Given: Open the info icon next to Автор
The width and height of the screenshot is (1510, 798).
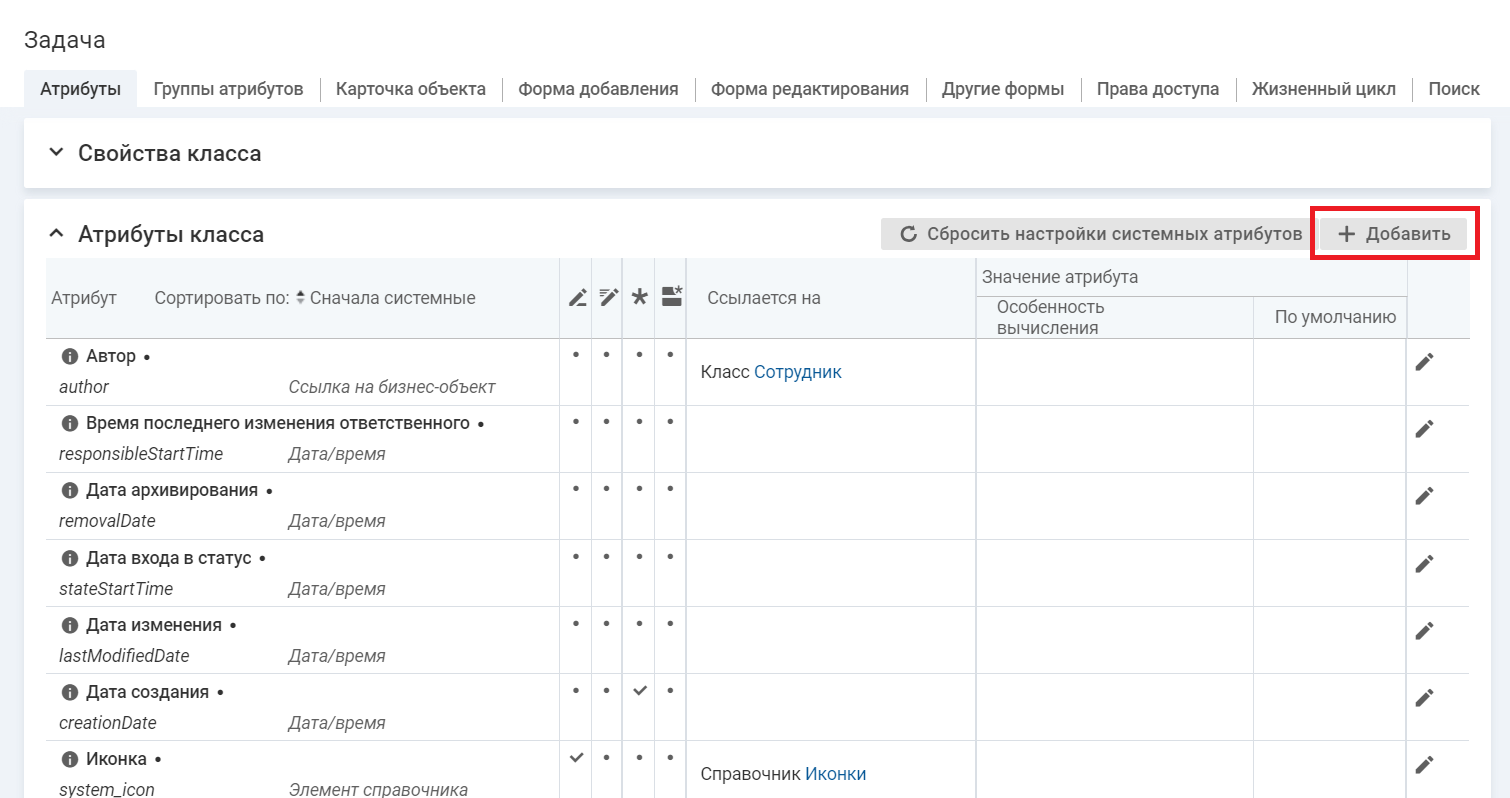Looking at the screenshot, I should pyautogui.click(x=70, y=356).
